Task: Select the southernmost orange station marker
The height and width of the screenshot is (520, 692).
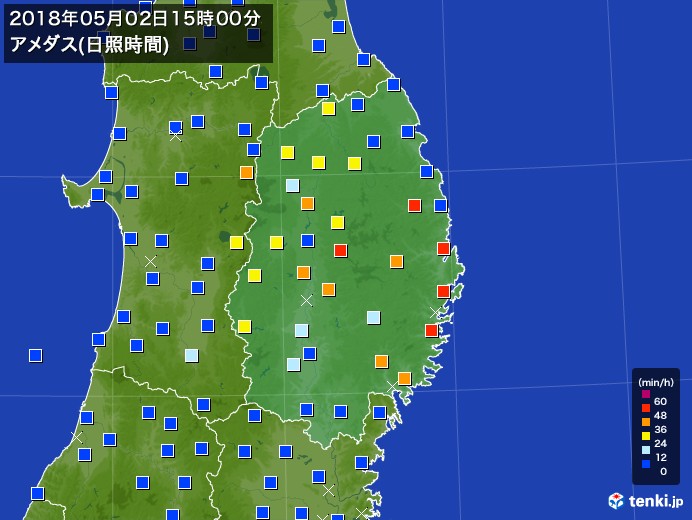Action: tap(404, 378)
